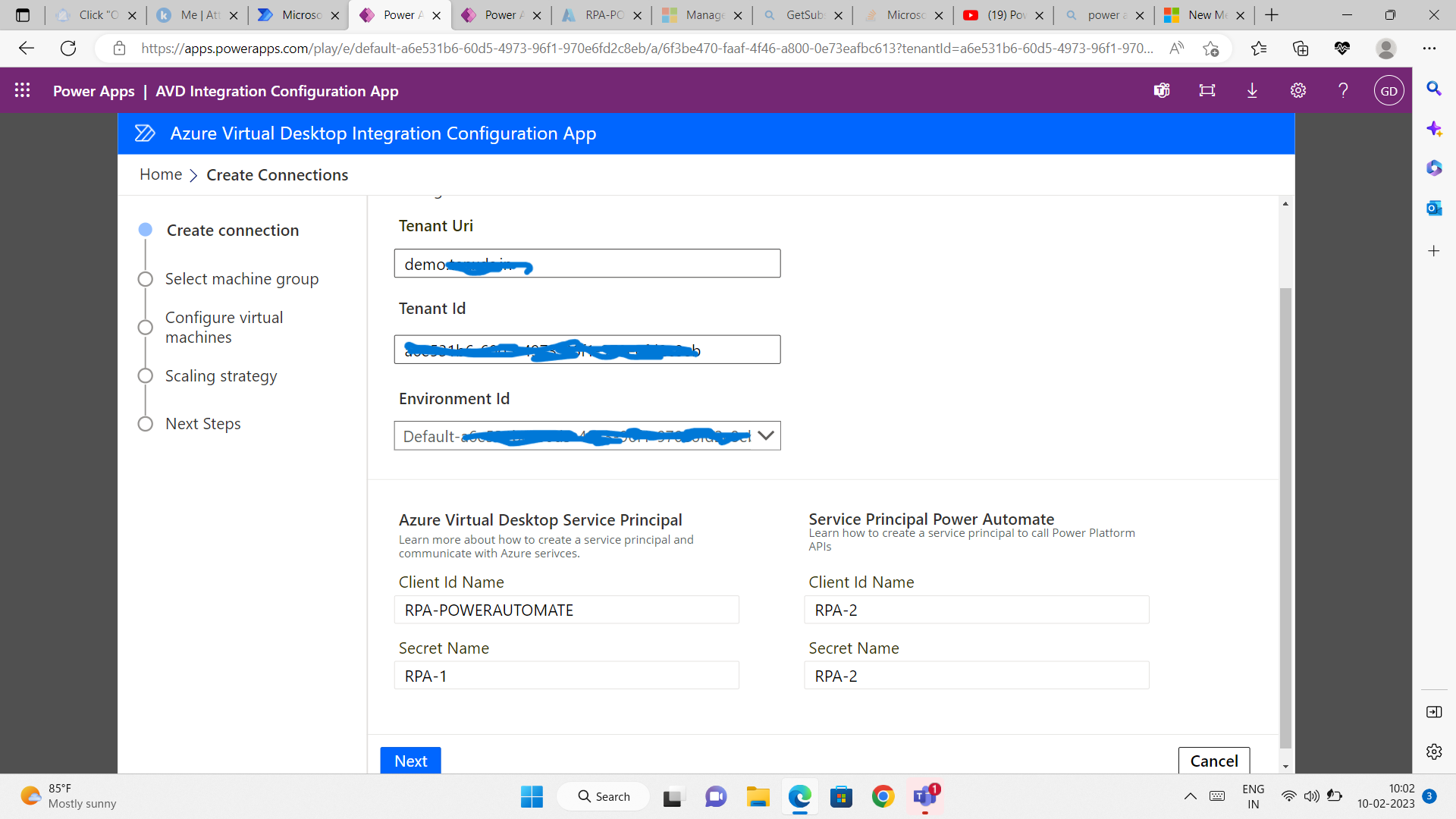This screenshot has height=819, width=1456.
Task: Select the Next Steps step
Action: click(202, 424)
